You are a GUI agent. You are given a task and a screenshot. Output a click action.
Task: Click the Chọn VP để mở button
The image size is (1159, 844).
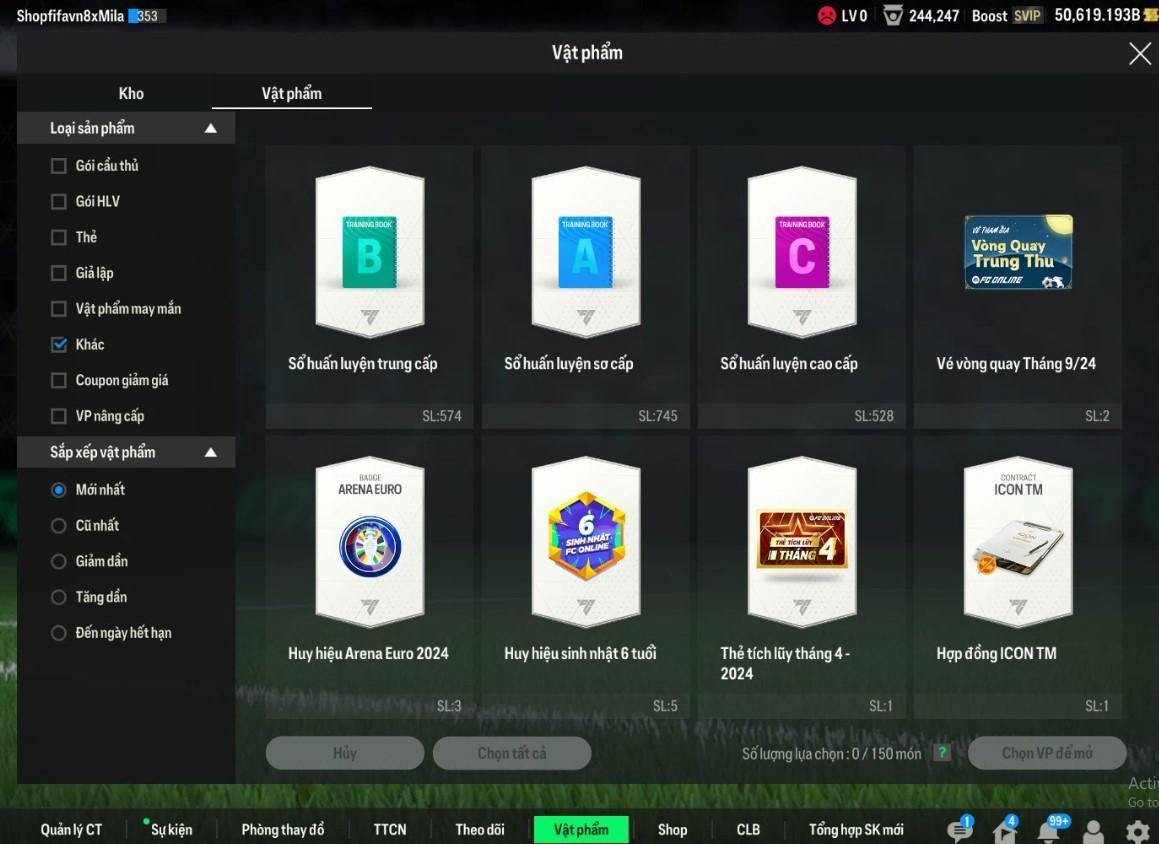(1046, 753)
